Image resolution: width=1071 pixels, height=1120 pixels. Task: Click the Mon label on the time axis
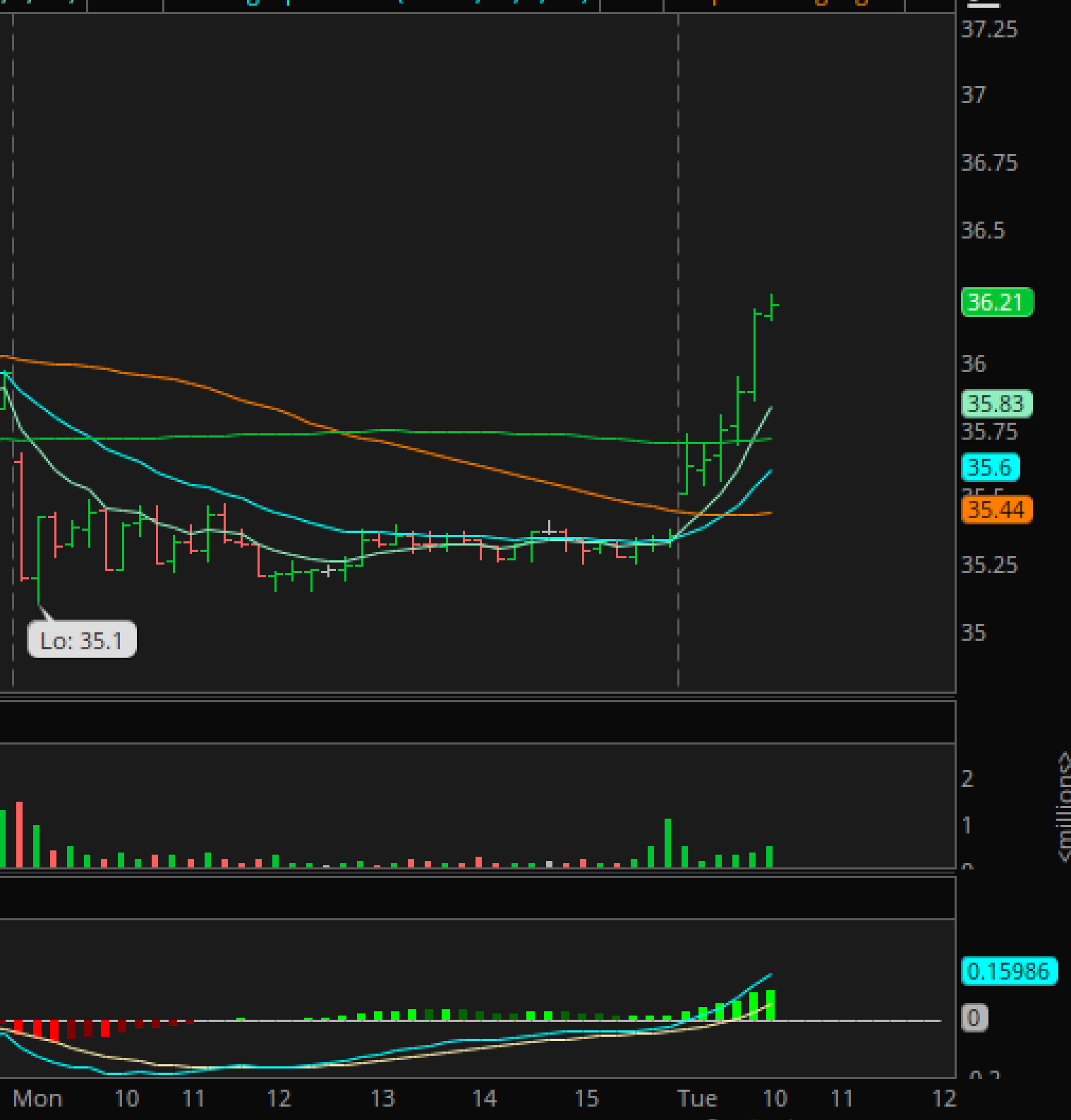tap(37, 1099)
